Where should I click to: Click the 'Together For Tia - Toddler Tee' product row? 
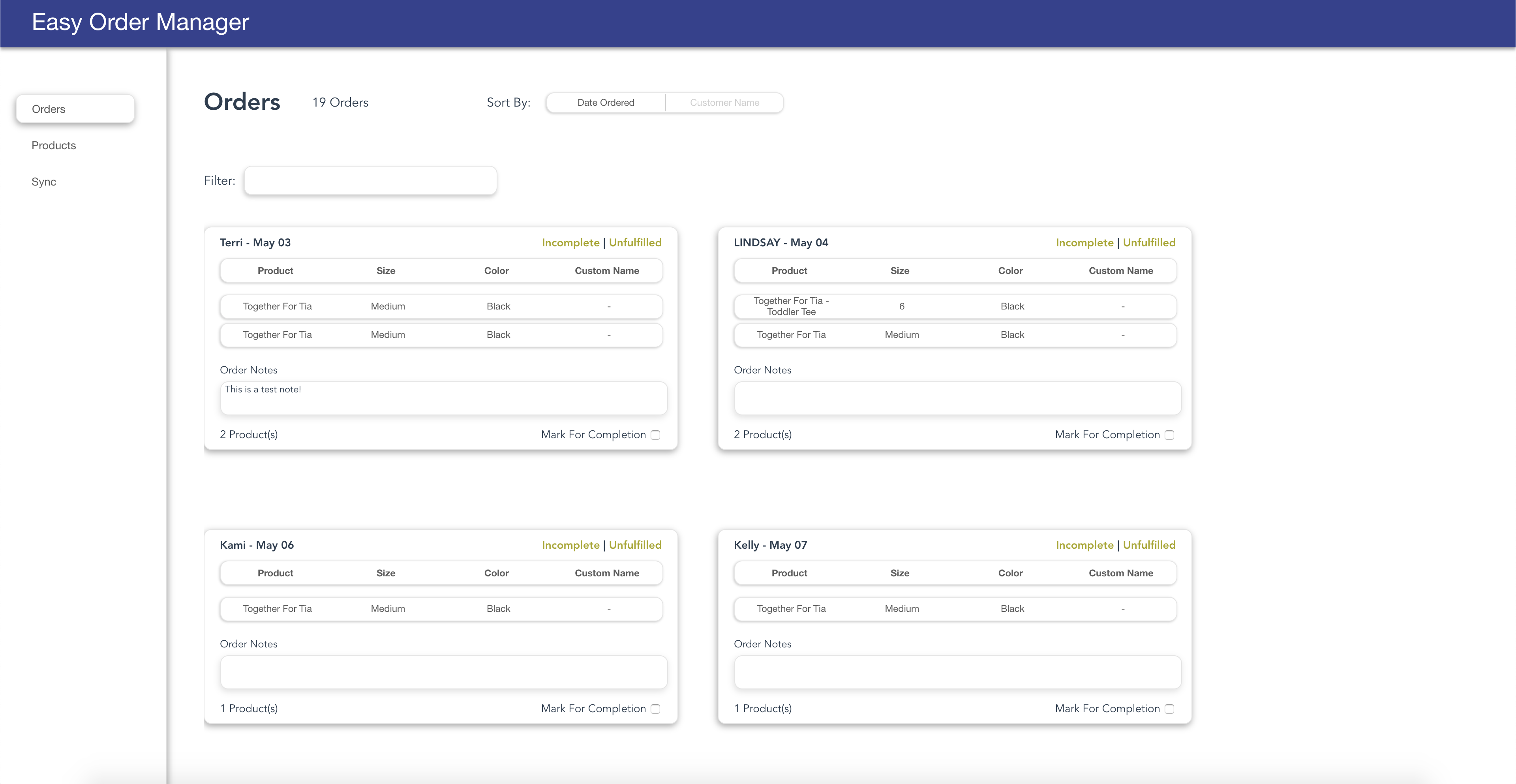coord(955,307)
